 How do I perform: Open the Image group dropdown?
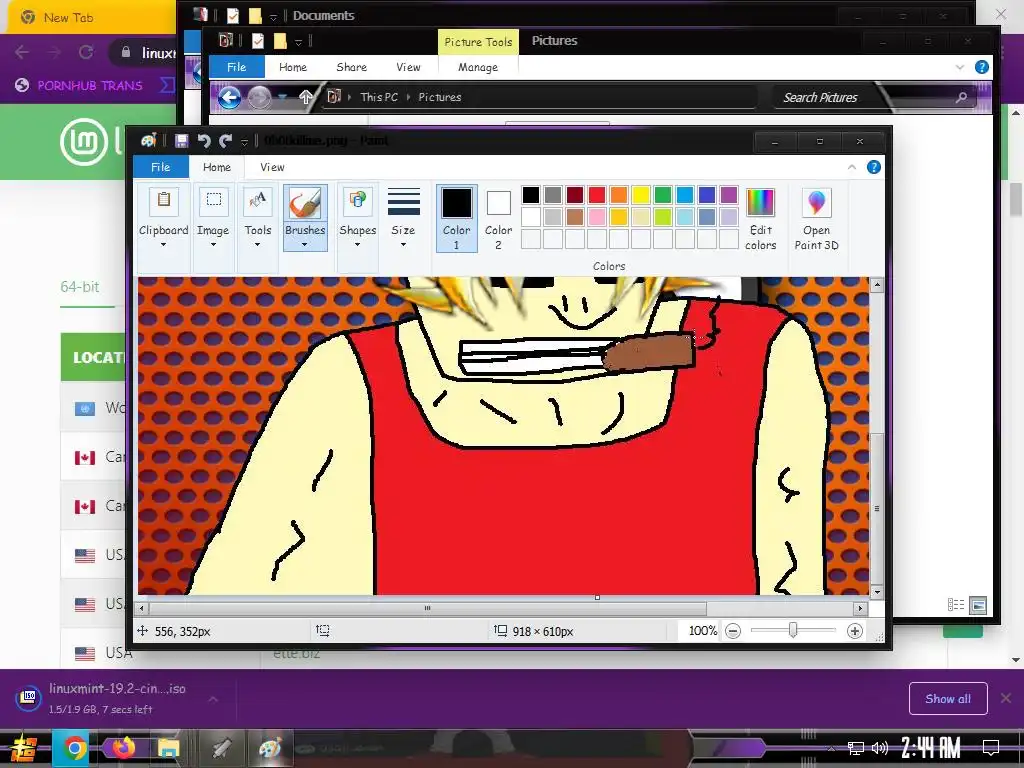click(x=213, y=218)
